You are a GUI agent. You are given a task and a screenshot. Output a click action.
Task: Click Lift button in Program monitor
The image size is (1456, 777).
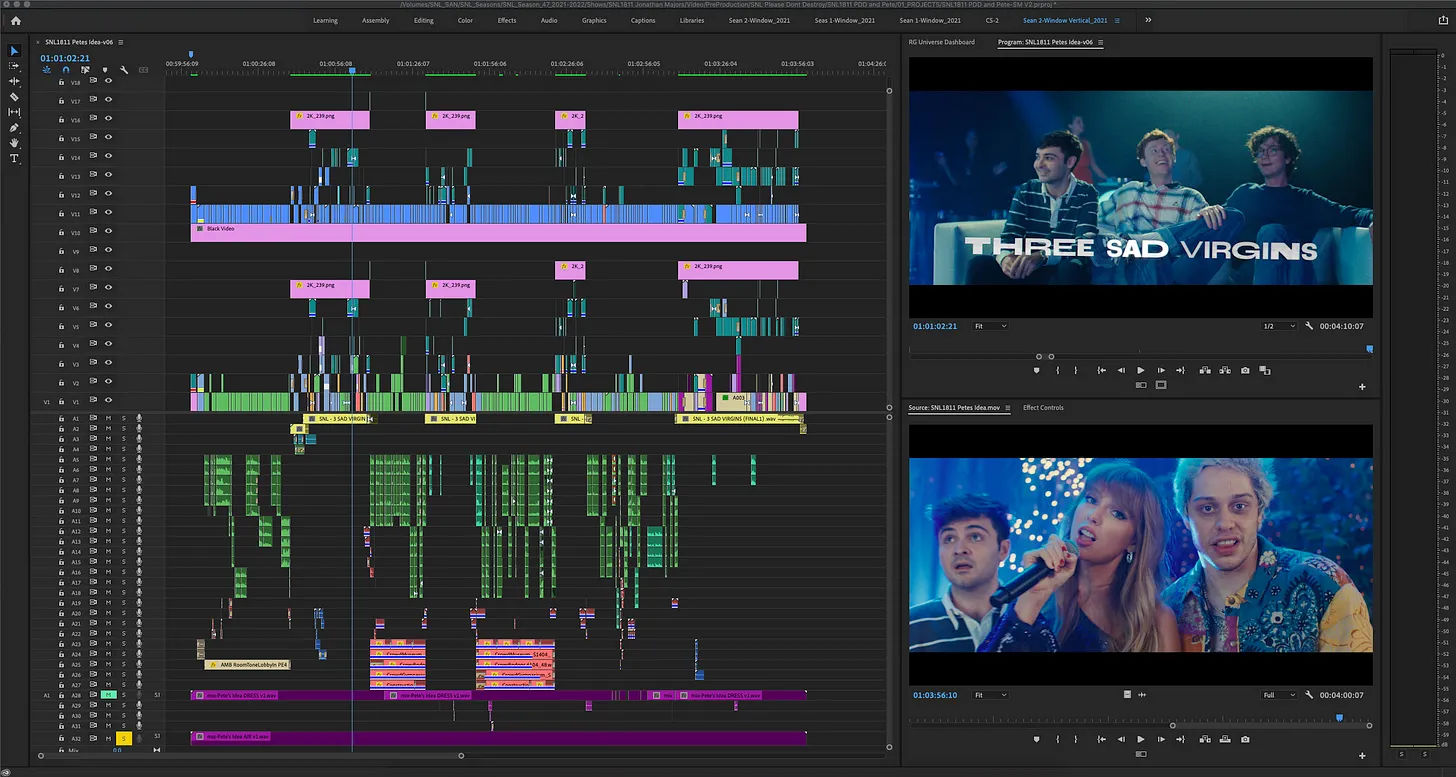[1205, 371]
